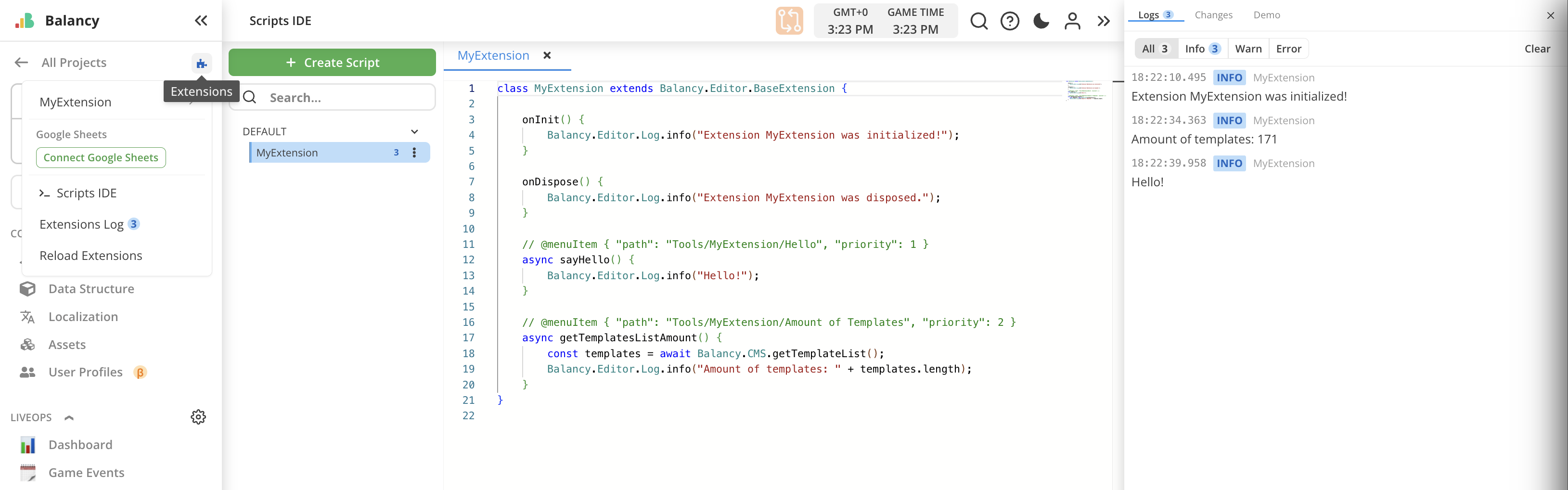The height and width of the screenshot is (490, 1568).
Task: Click 'getTemplatesListAmount' in the code
Action: [x=628, y=338]
